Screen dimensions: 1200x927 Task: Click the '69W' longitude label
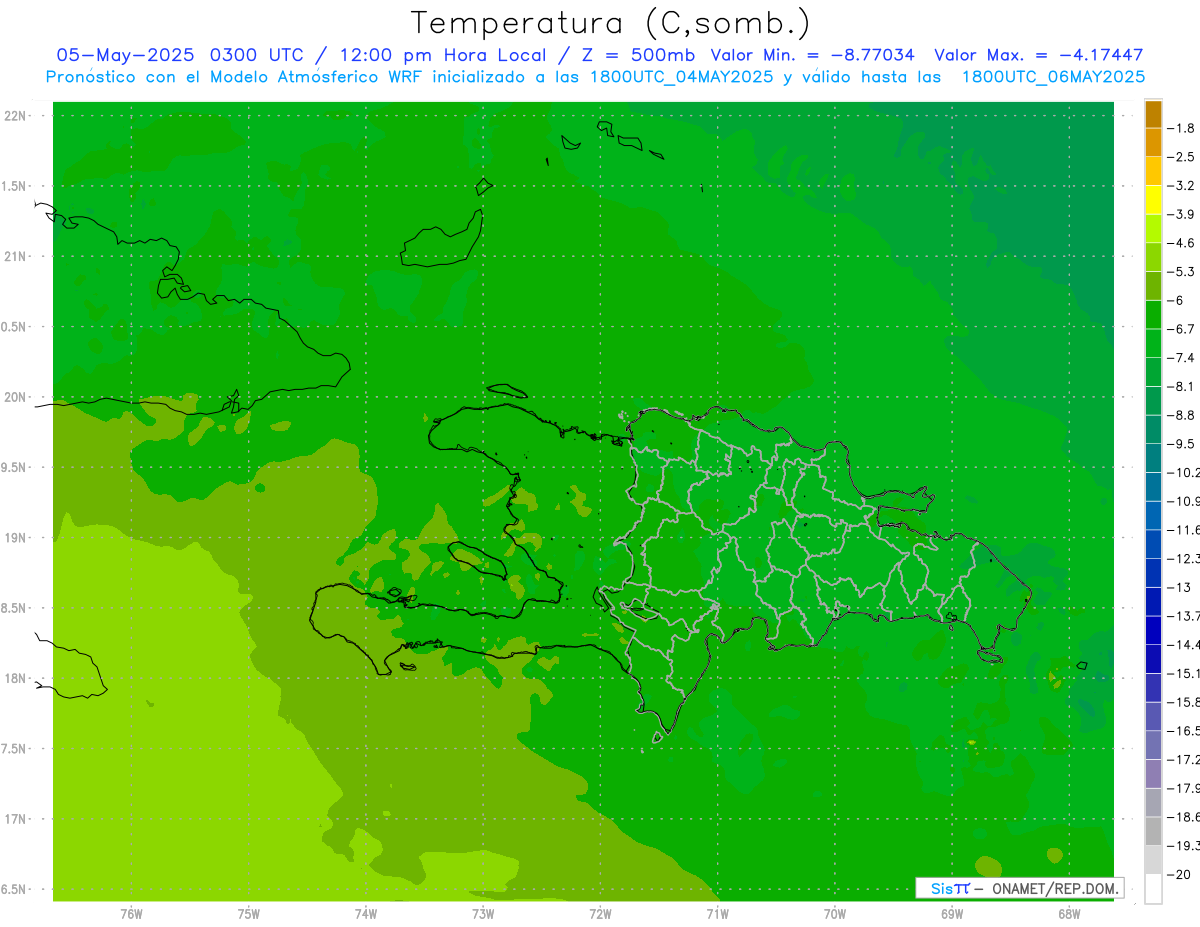952,913
